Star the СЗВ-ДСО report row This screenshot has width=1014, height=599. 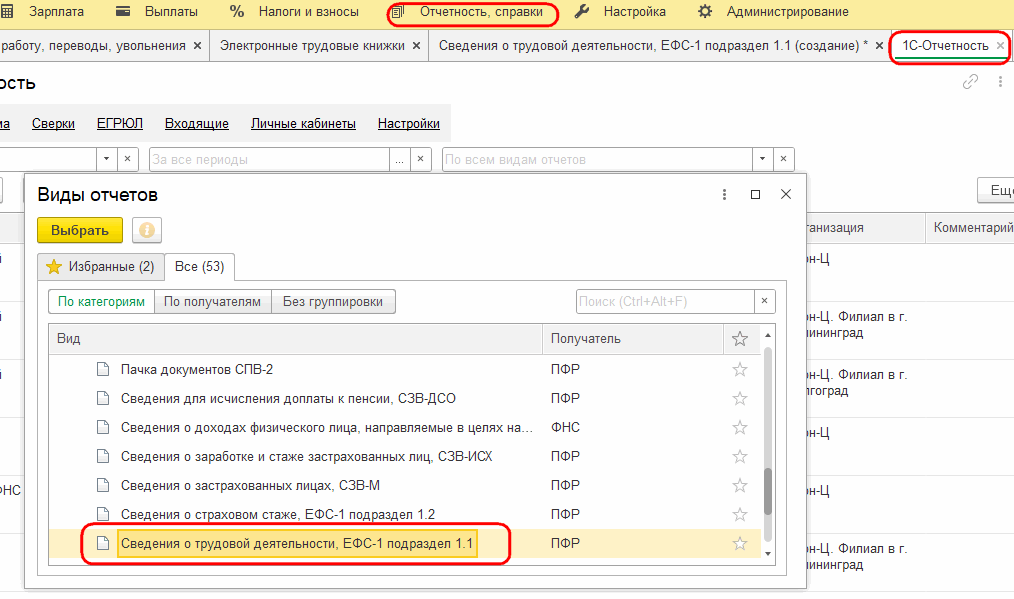740,398
